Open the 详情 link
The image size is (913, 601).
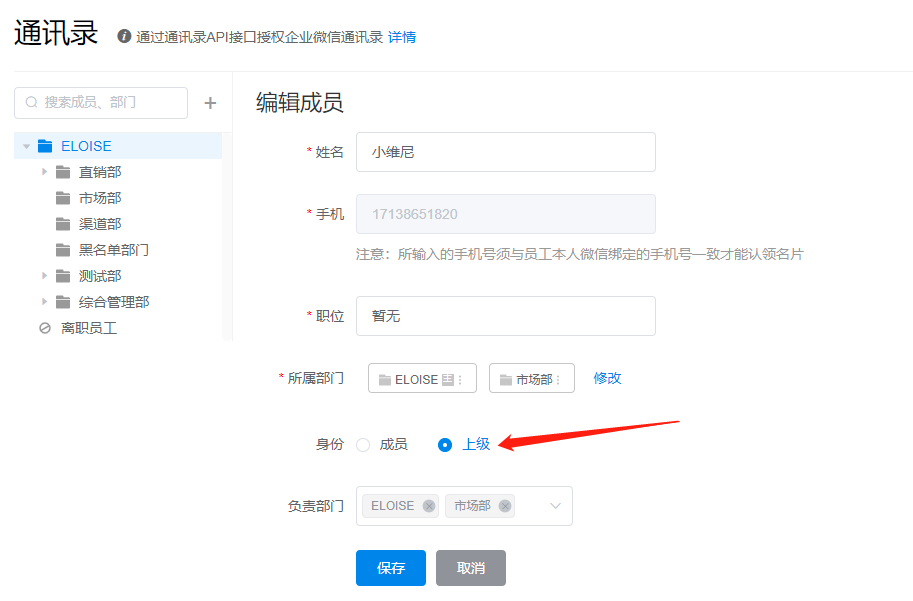point(402,37)
